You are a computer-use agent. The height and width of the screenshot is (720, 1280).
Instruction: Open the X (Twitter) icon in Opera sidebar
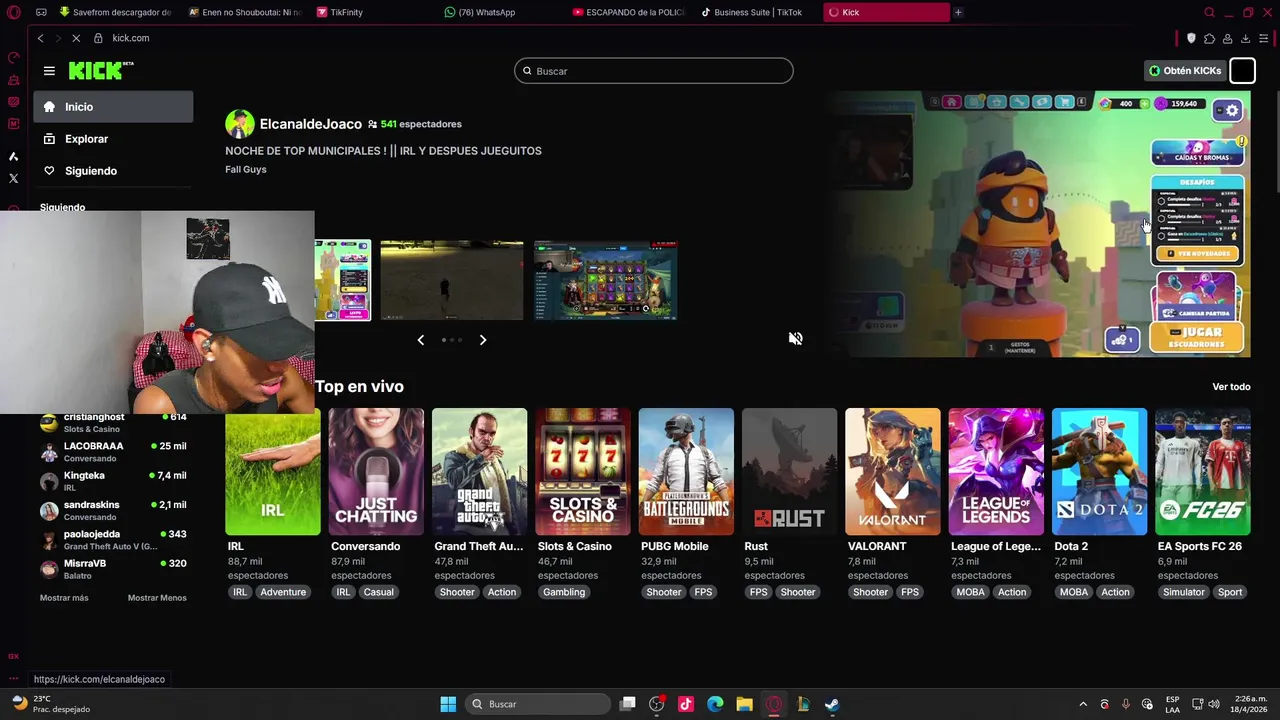(13, 178)
